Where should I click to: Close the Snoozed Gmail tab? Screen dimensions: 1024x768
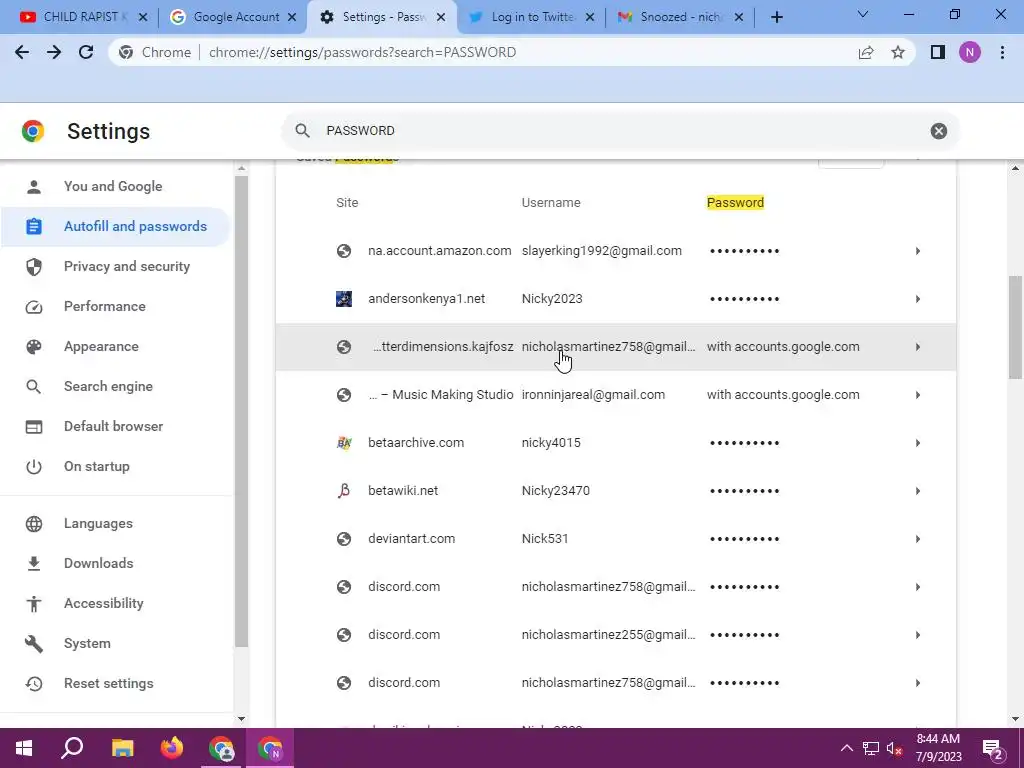click(739, 18)
